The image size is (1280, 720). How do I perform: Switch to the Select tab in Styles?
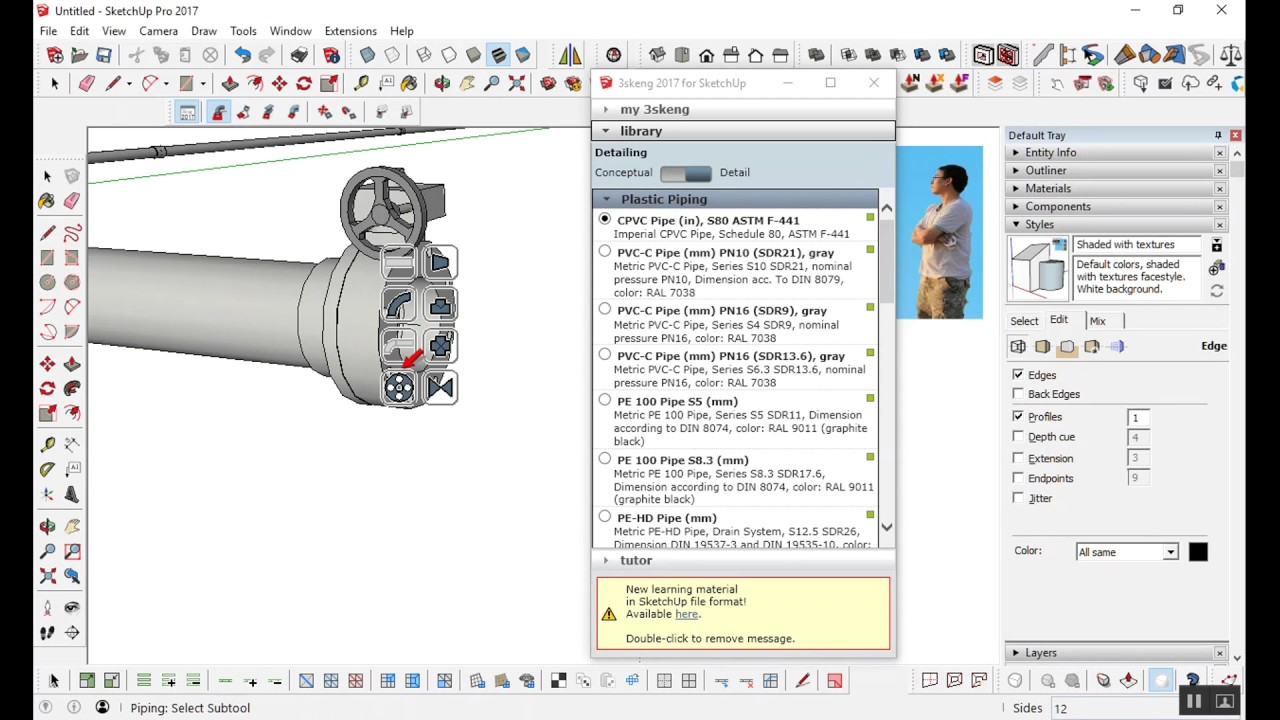[x=1024, y=321]
